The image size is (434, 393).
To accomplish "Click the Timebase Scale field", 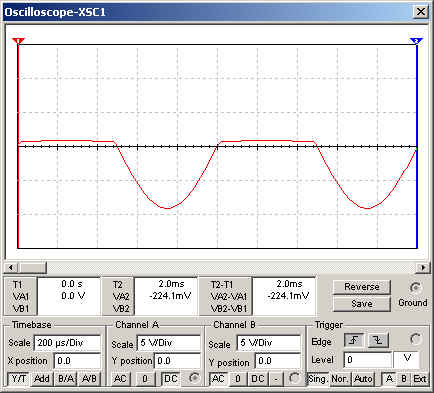I will (68, 343).
